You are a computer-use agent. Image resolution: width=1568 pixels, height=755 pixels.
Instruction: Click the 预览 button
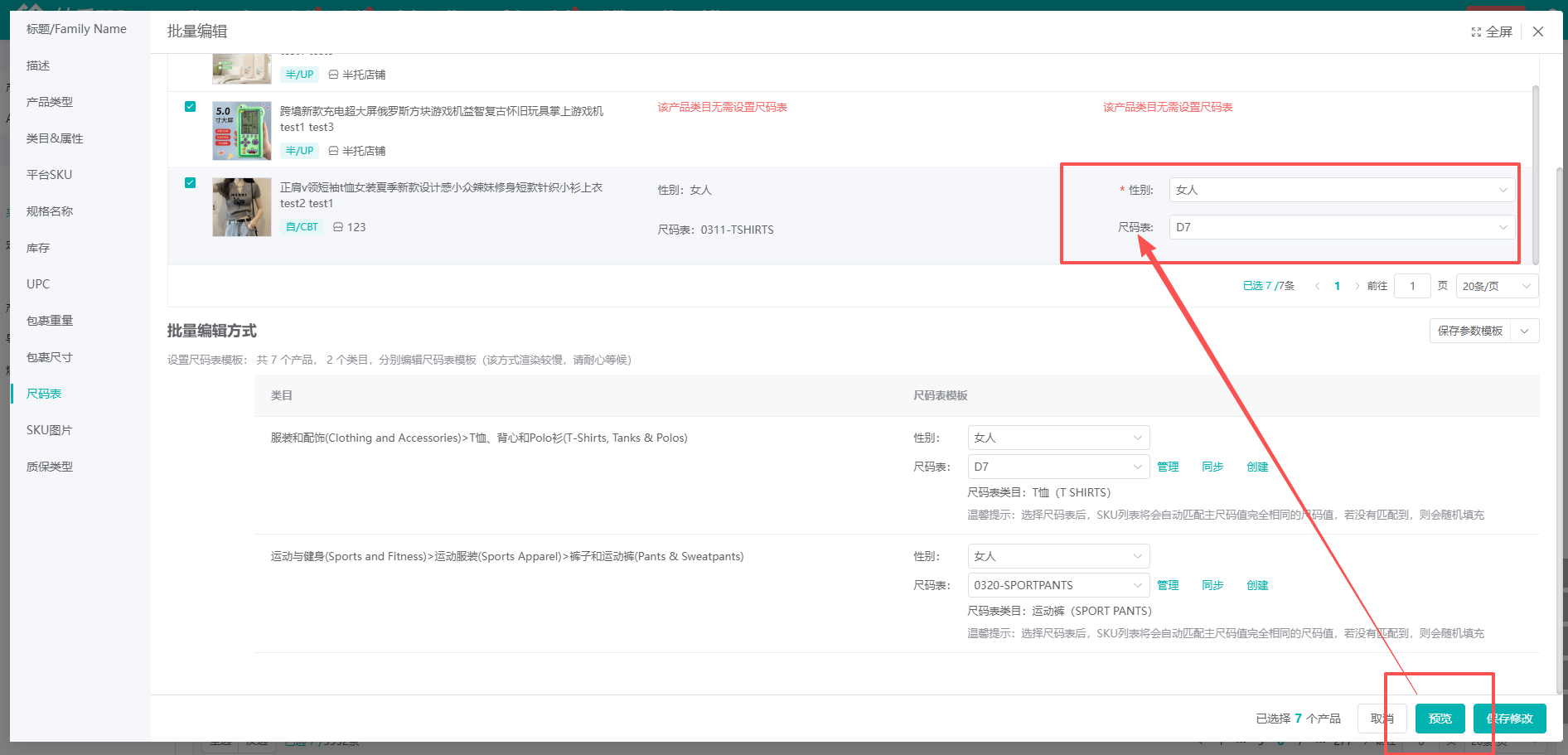coord(1440,719)
